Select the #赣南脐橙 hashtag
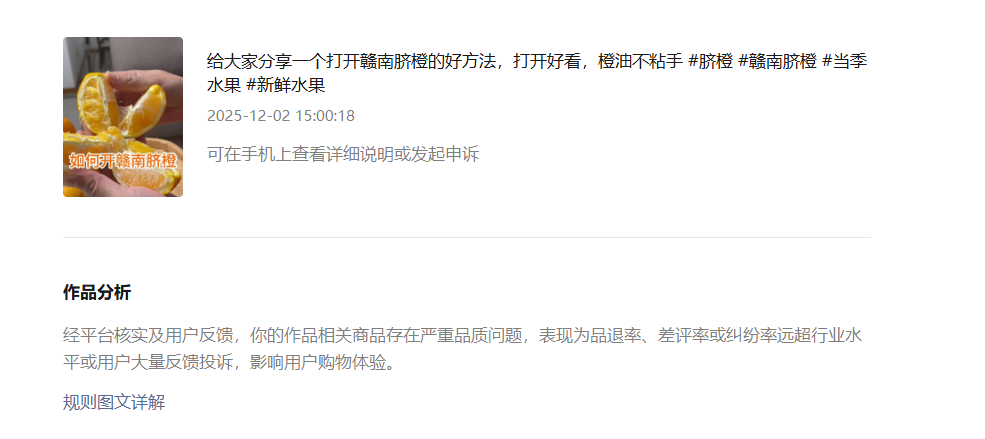 [777, 62]
